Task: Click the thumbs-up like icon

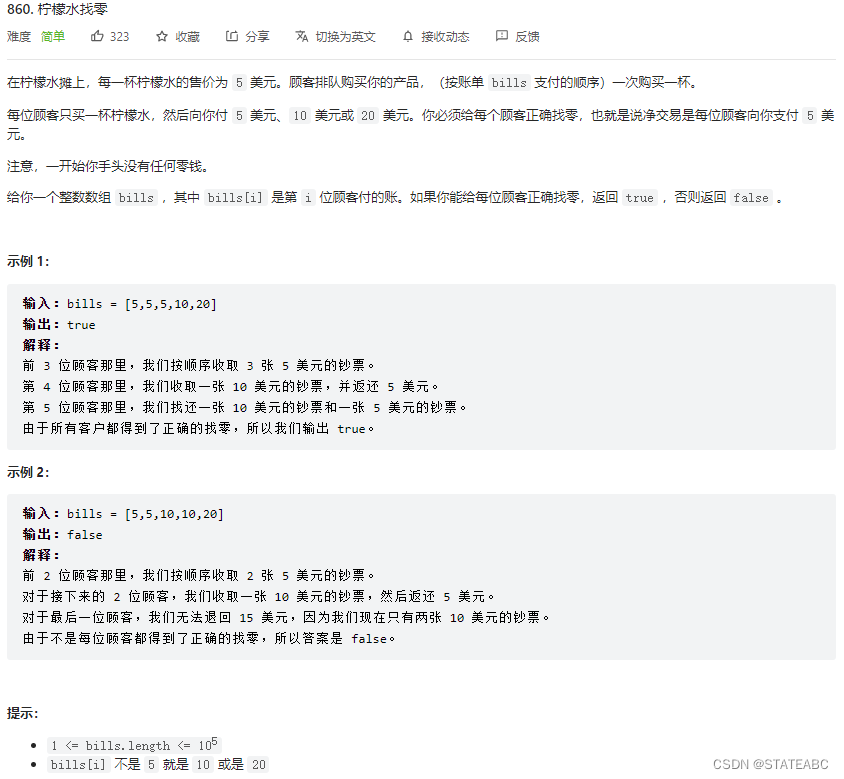Action: click(x=95, y=36)
